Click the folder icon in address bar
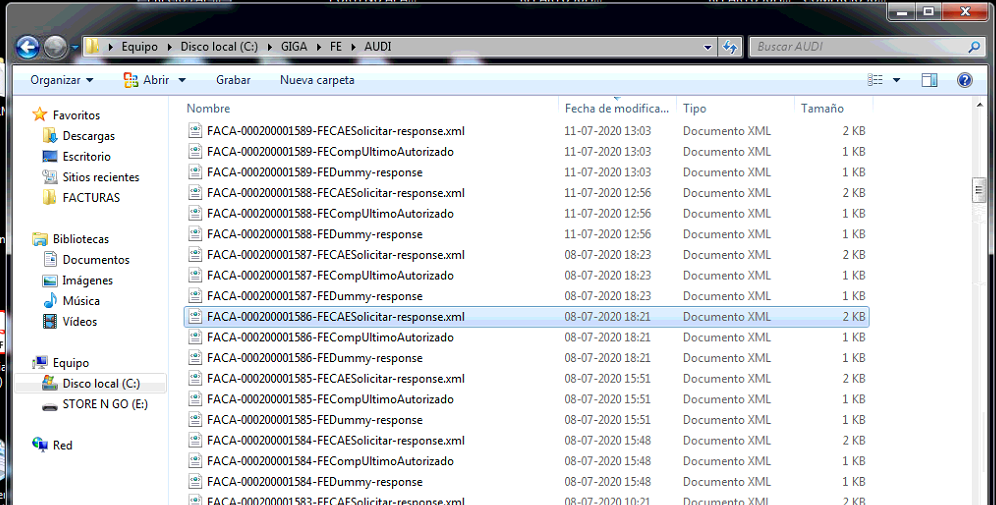 click(x=93, y=46)
